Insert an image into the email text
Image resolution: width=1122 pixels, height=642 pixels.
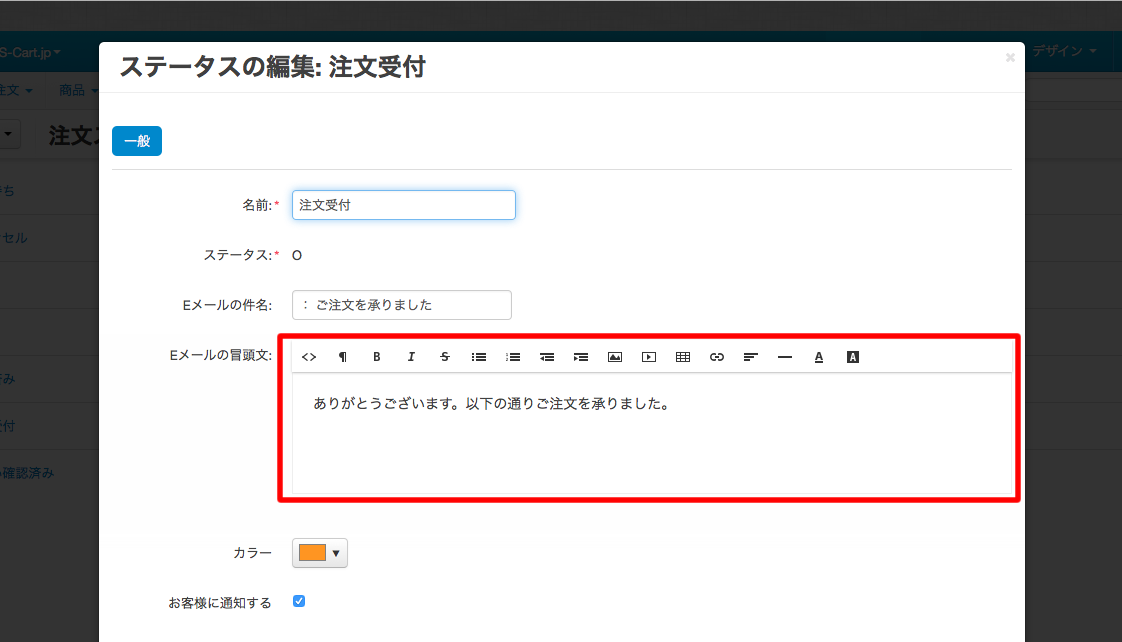tap(615, 357)
